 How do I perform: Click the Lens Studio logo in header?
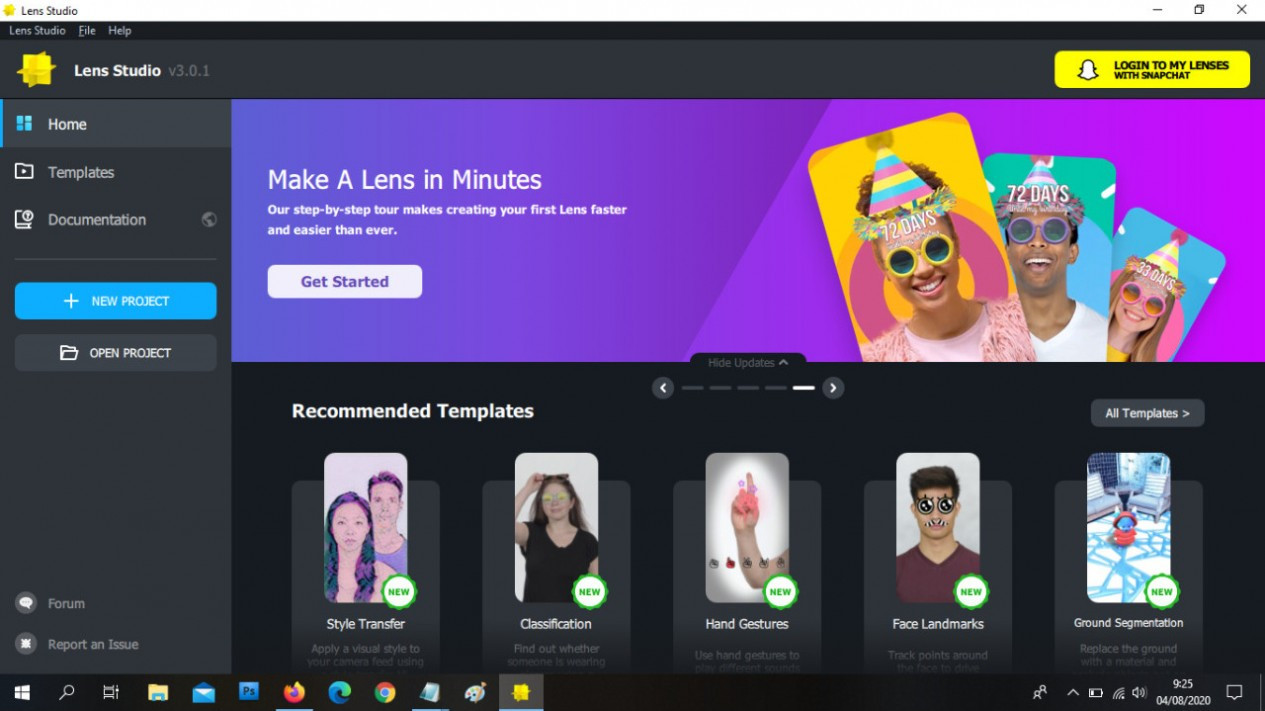(x=37, y=70)
